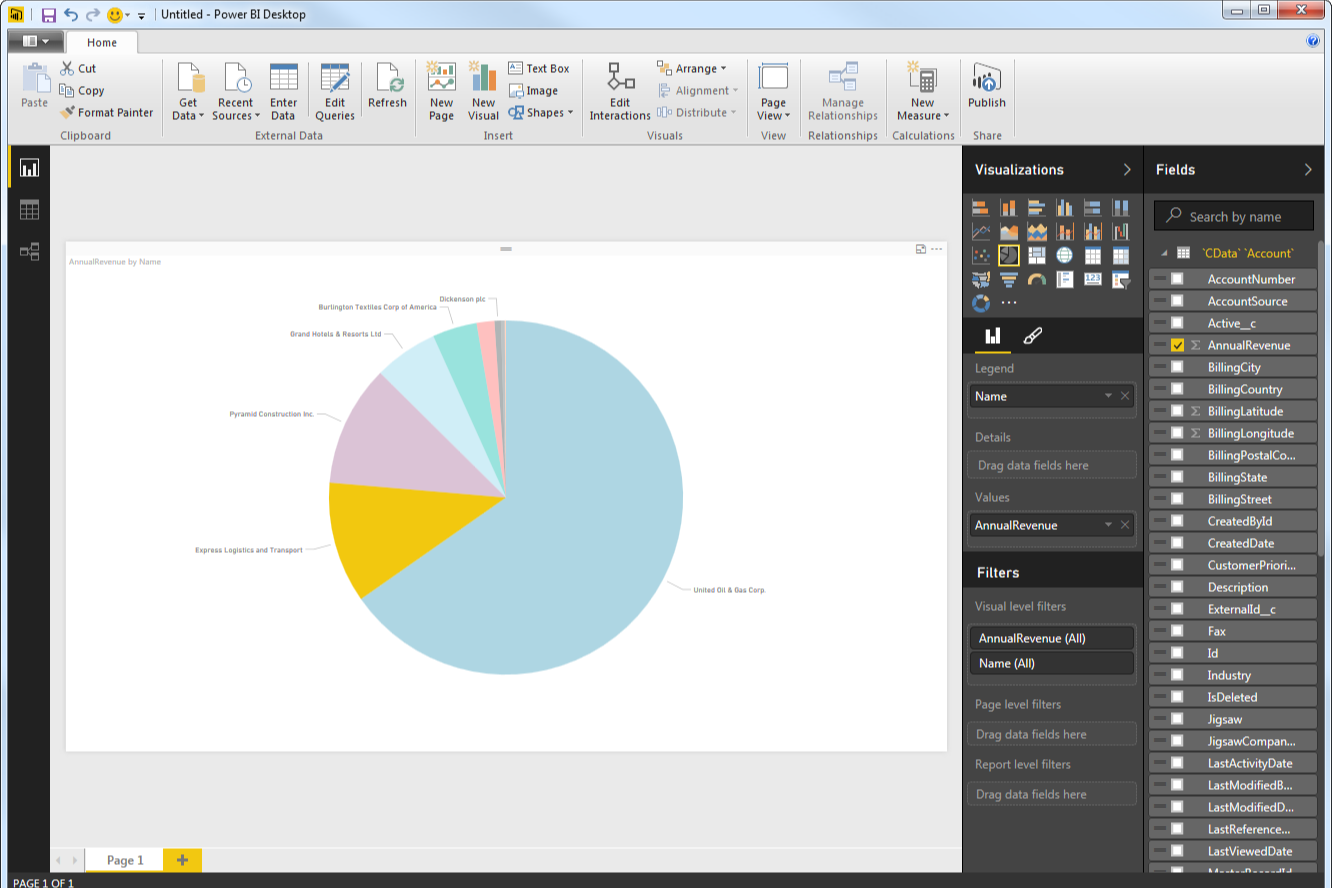The height and width of the screenshot is (888, 1332).
Task: Open the Name legend field dropdown arrow
Action: pos(1108,396)
